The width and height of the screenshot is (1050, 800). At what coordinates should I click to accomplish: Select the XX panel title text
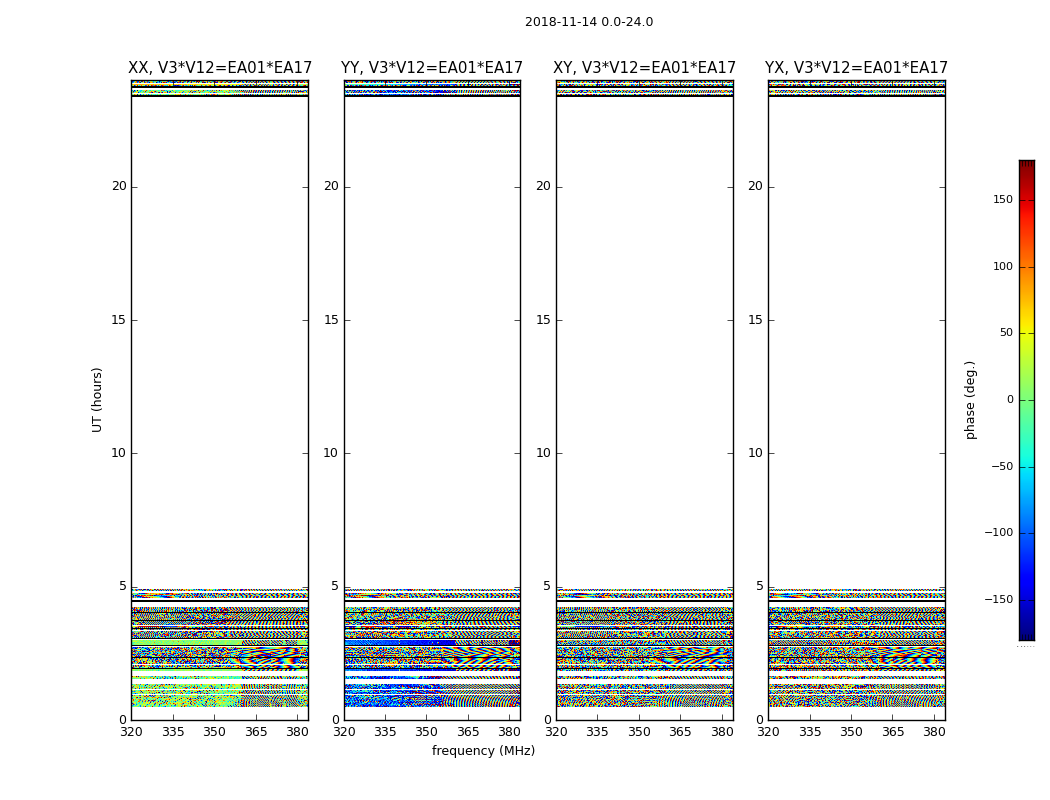coord(219,68)
